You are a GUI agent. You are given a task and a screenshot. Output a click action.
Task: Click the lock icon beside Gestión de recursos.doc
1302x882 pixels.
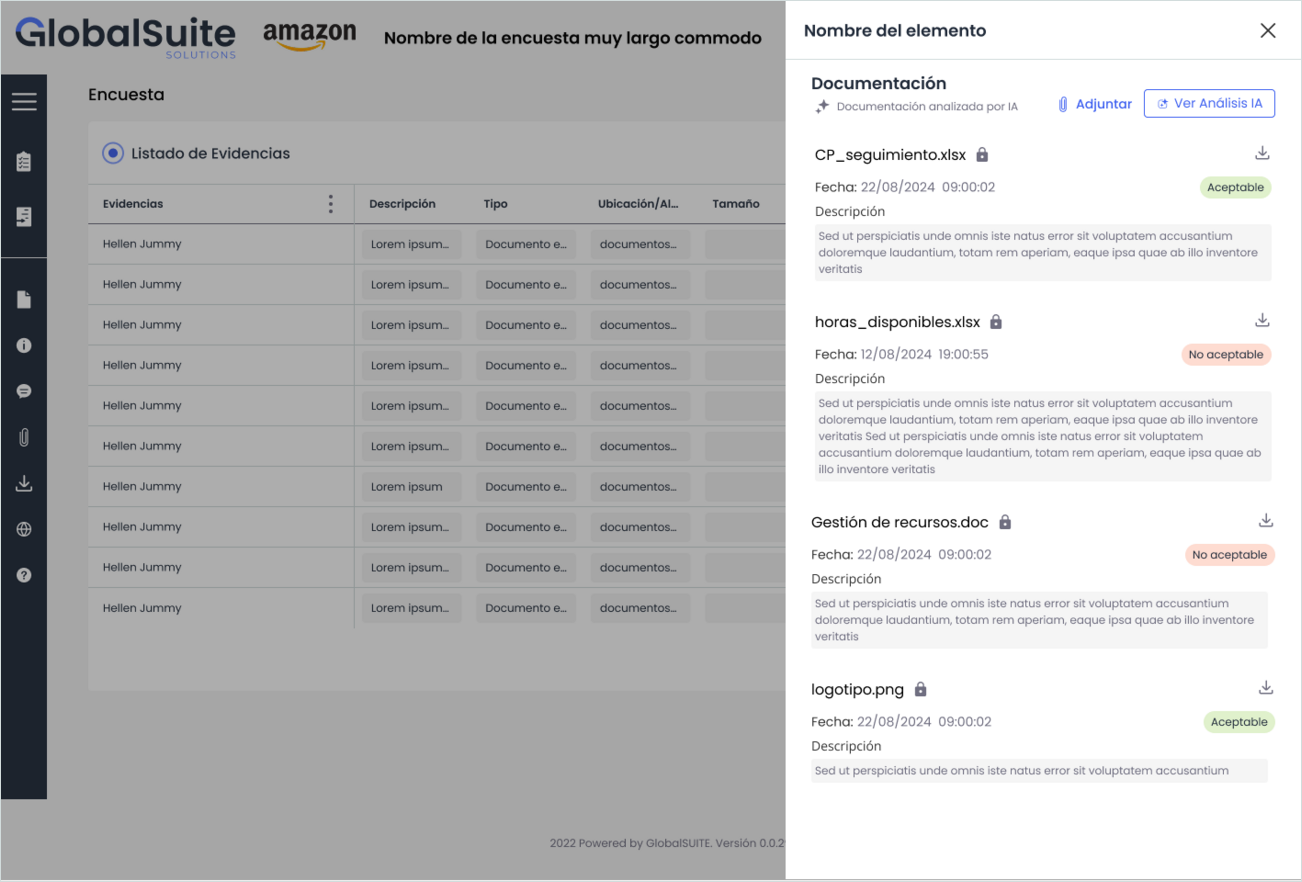1005,522
